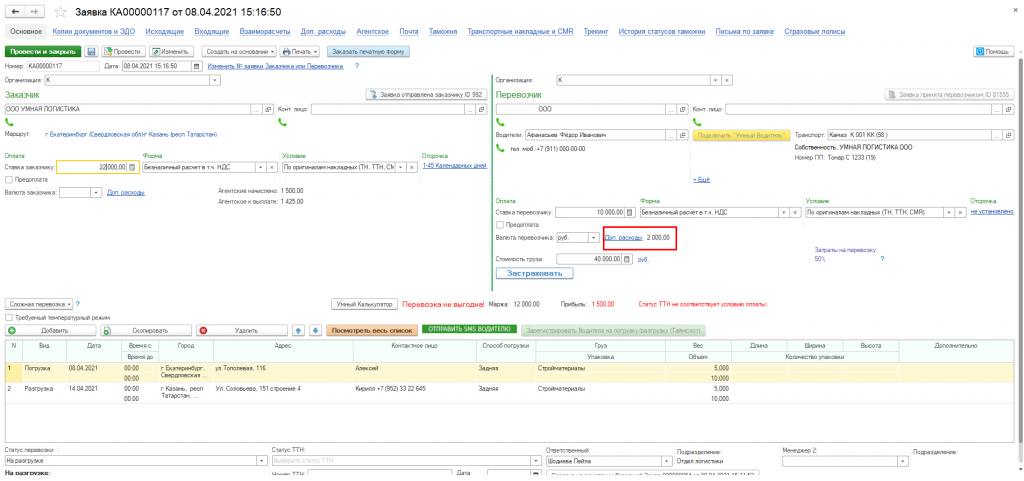Open the Умный Калькулятор
Viewport: 1024px width, 481px height.
tap(364, 304)
